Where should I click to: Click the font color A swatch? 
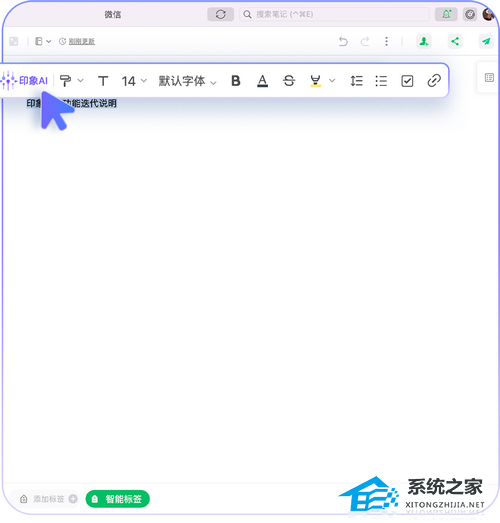tap(263, 81)
